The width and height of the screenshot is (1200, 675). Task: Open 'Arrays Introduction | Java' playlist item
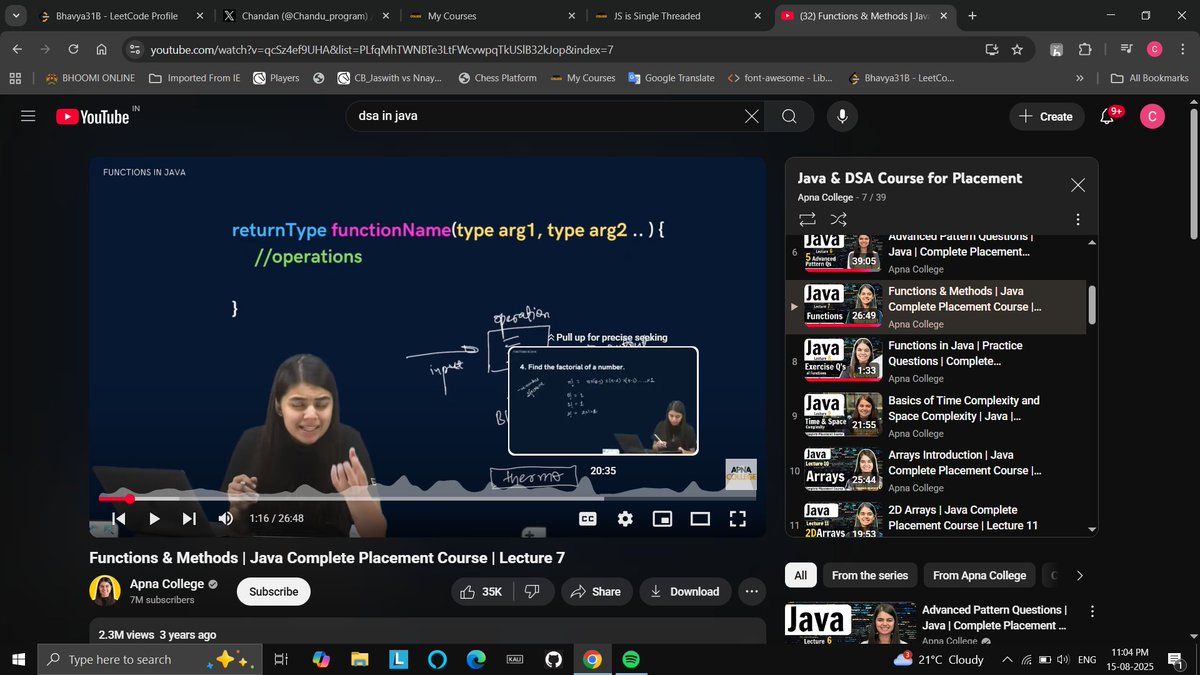(935, 470)
